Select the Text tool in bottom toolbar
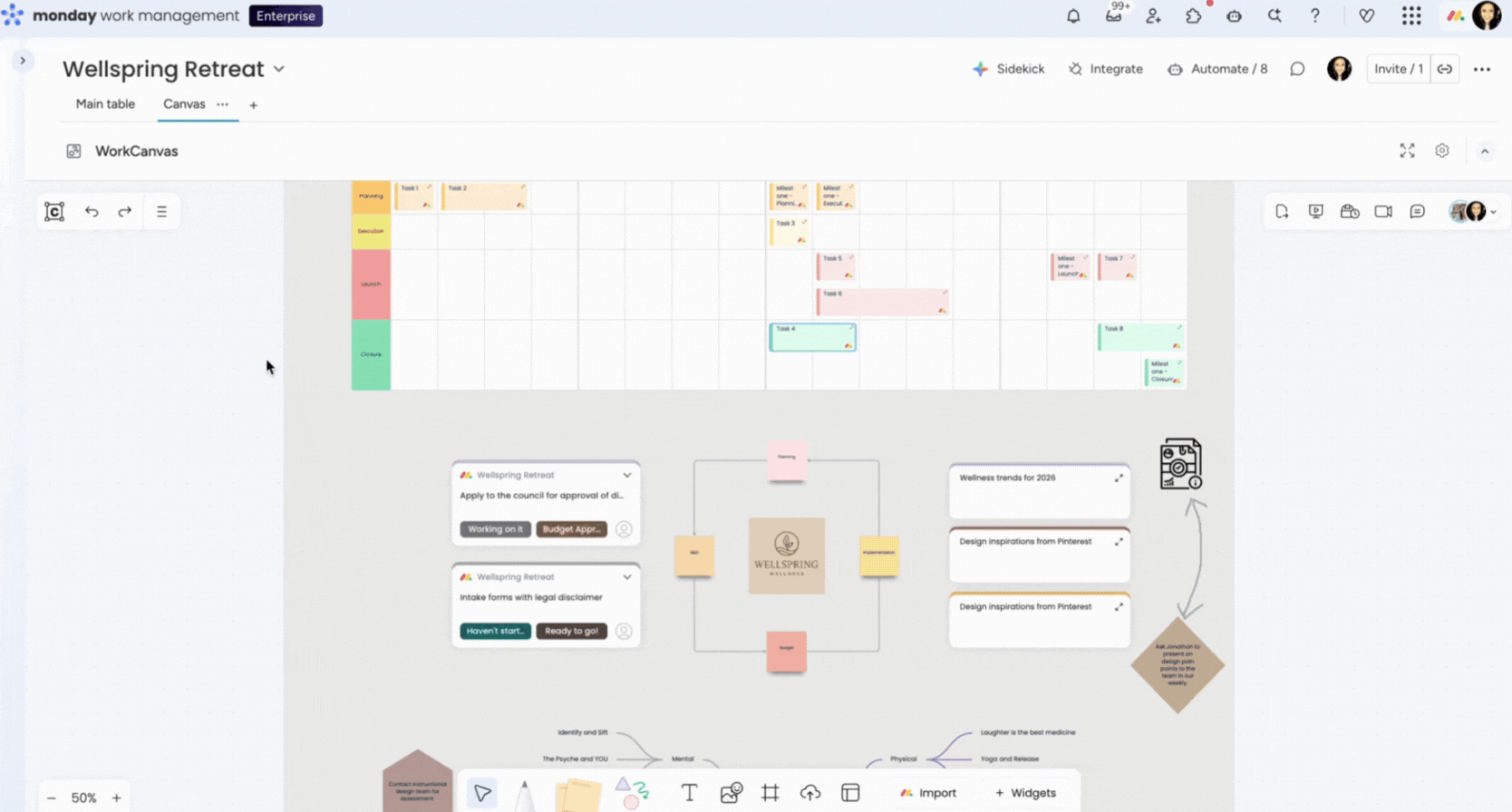 689,793
